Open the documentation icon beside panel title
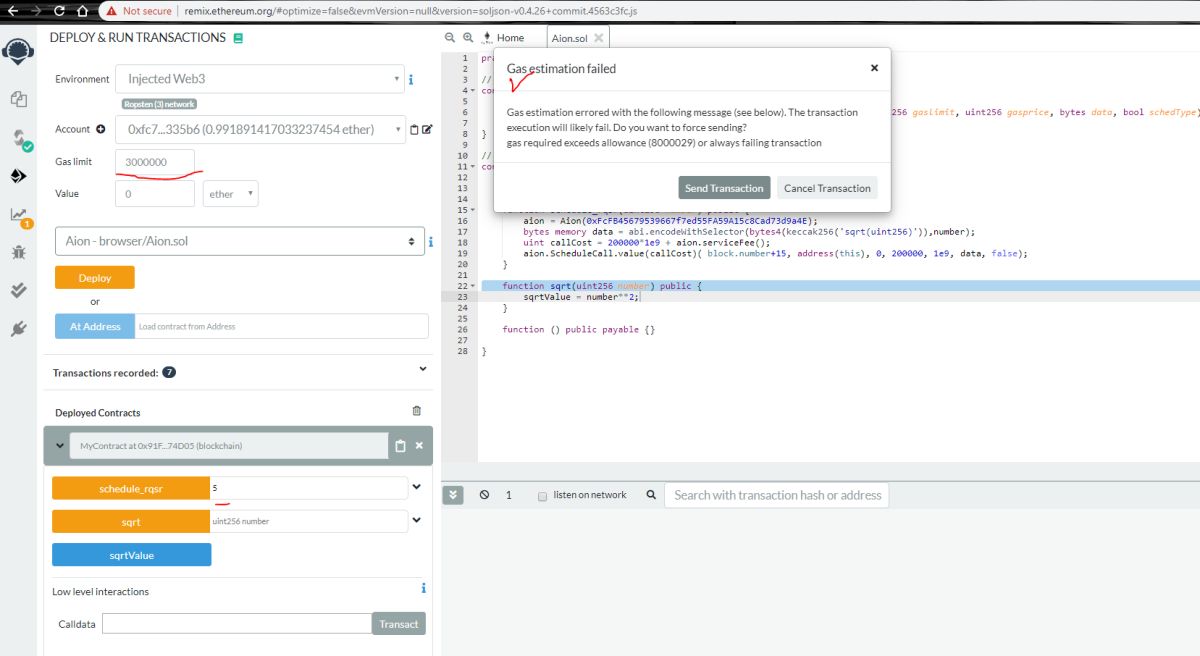 (x=238, y=38)
